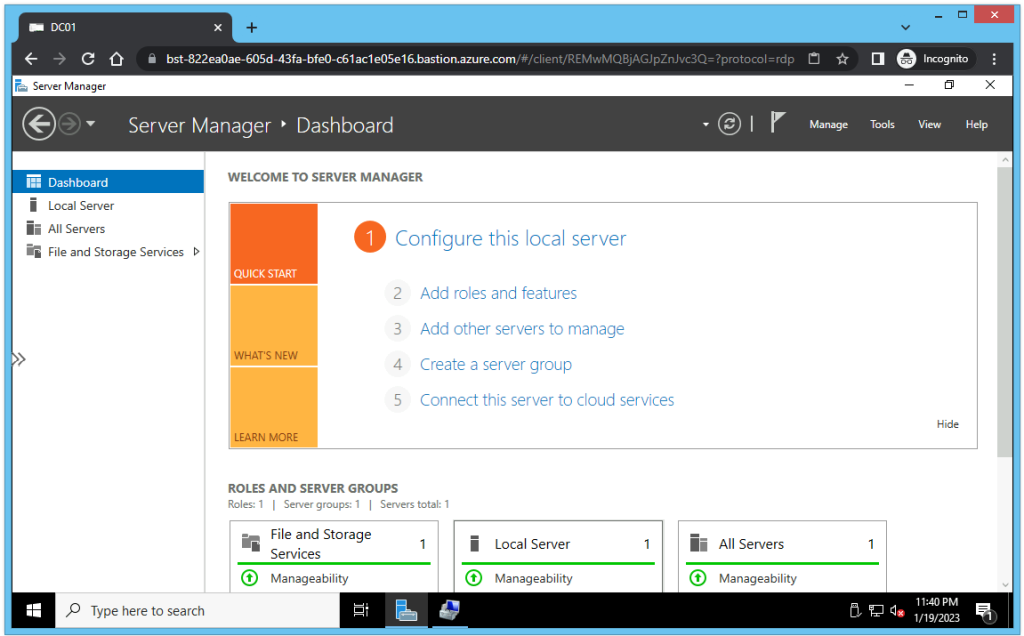Click the scrollbar up arrow
Screen dimensions: 1024x636
(1004, 159)
